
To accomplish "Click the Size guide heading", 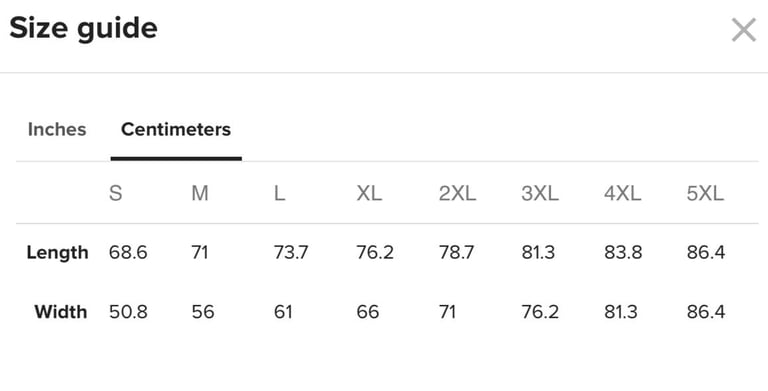I will pos(83,28).
